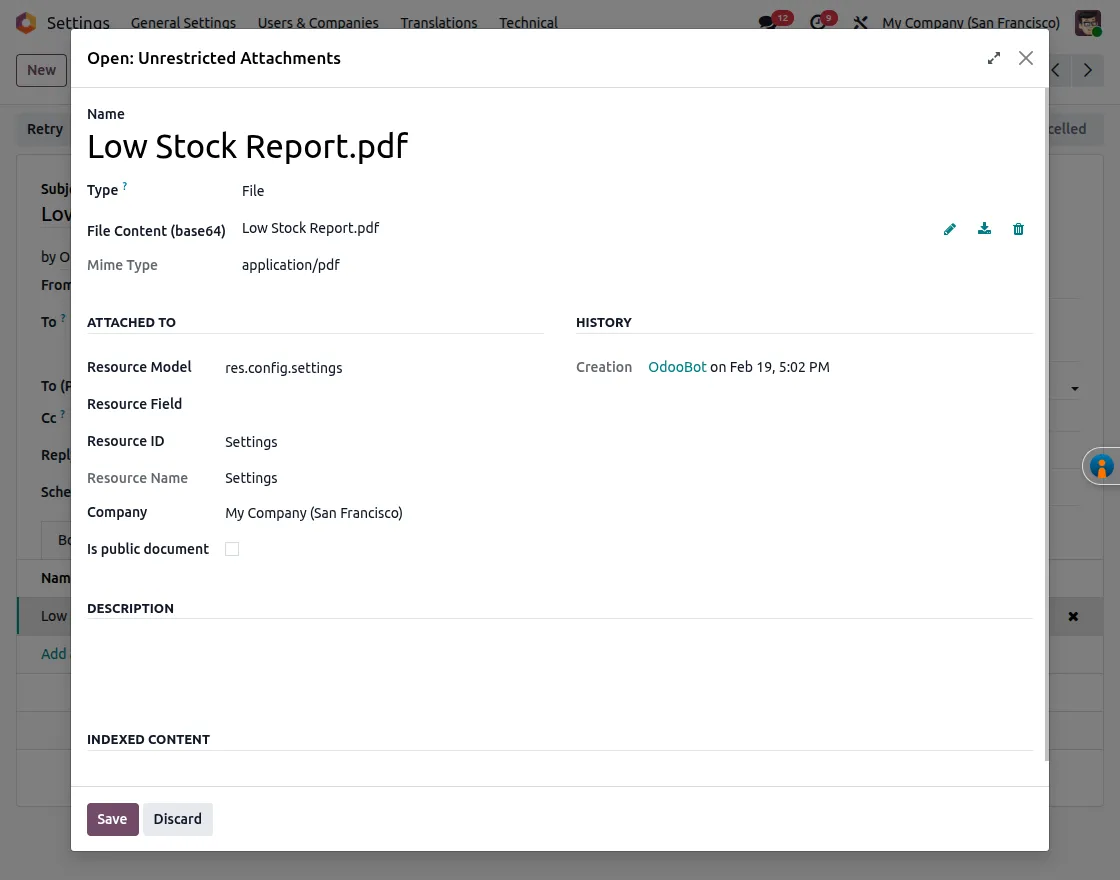Viewport: 1120px width, 880px height.
Task: Discard the attachment changes
Action: (177, 819)
